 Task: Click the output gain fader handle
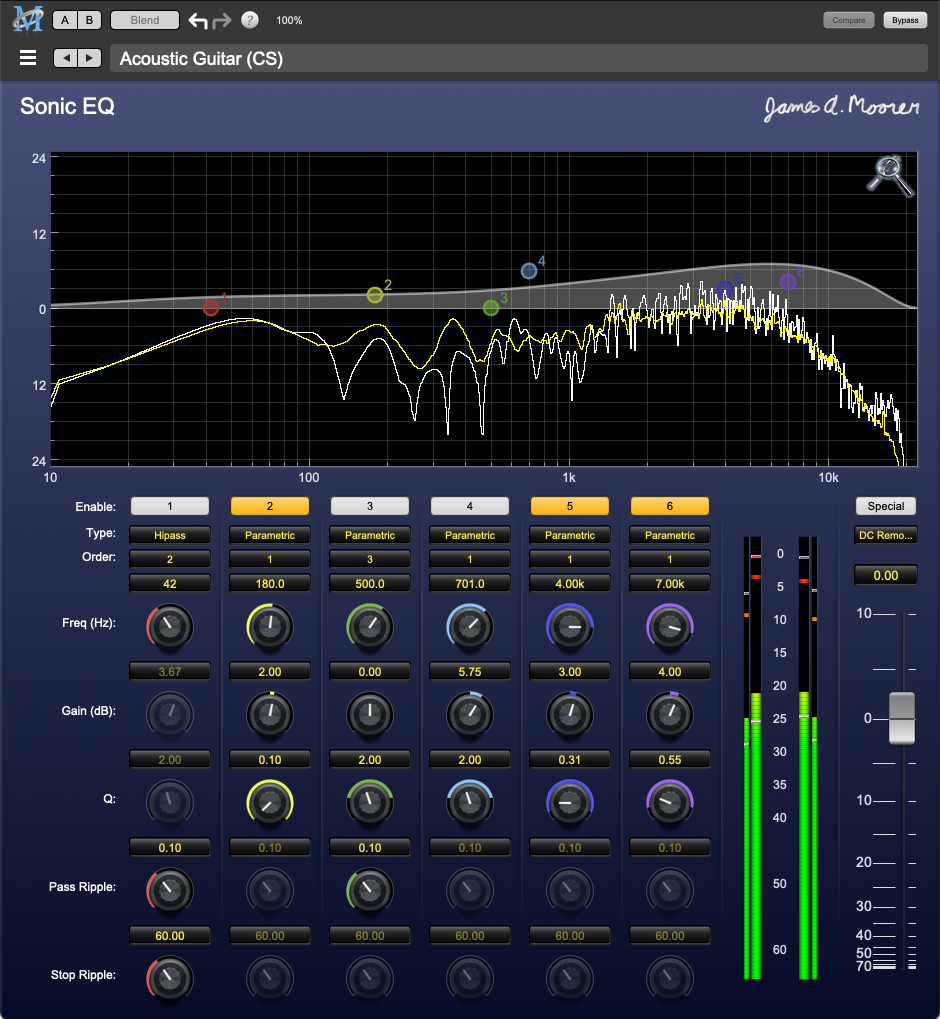coord(902,718)
